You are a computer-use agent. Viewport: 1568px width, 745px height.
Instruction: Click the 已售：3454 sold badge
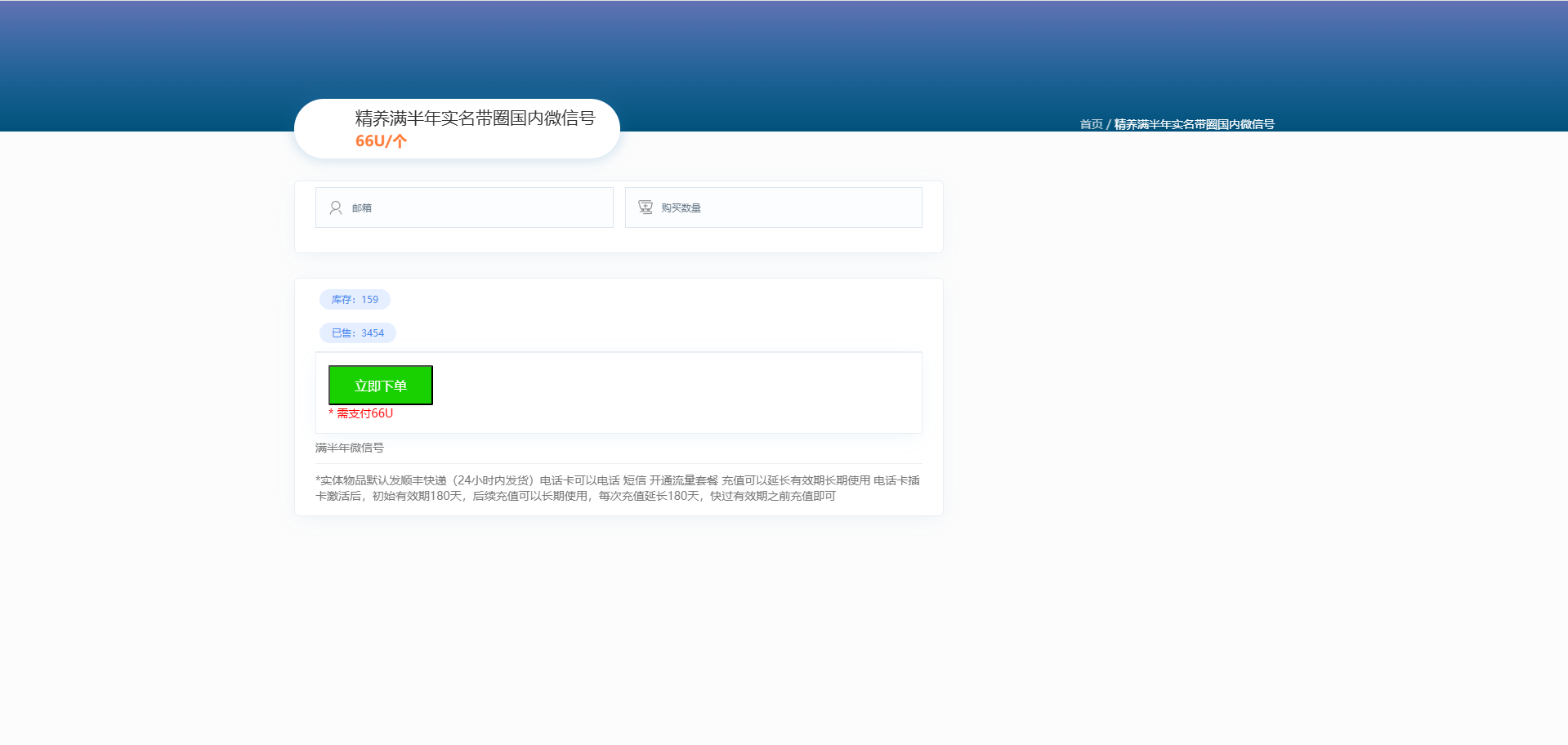click(x=358, y=333)
